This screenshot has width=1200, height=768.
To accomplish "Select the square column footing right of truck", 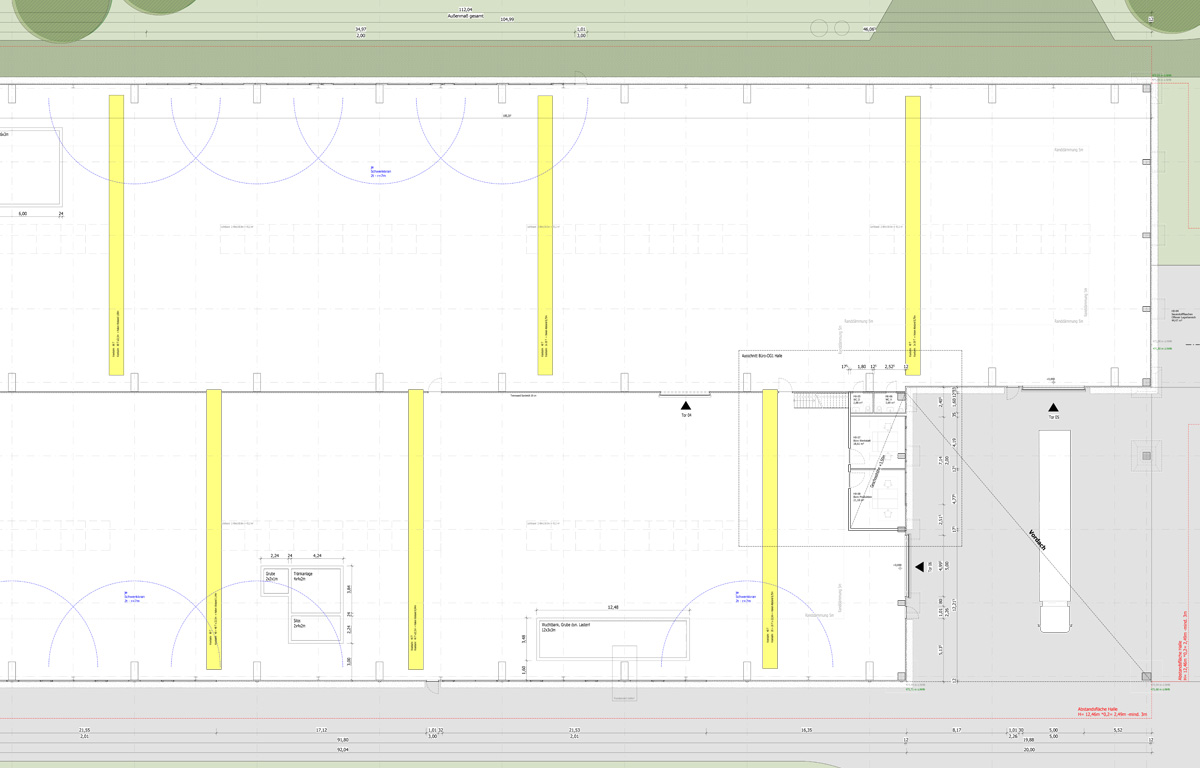I will (1144, 455).
